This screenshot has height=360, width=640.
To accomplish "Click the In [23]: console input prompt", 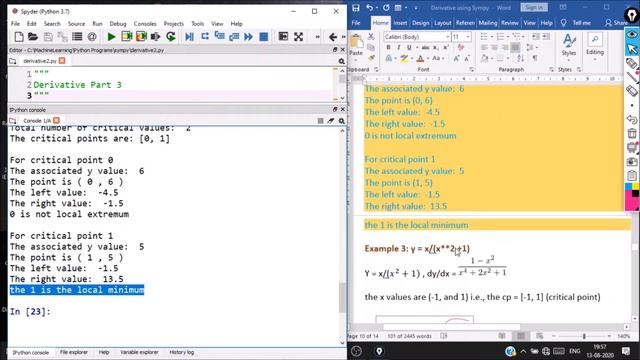I will (x=30, y=312).
